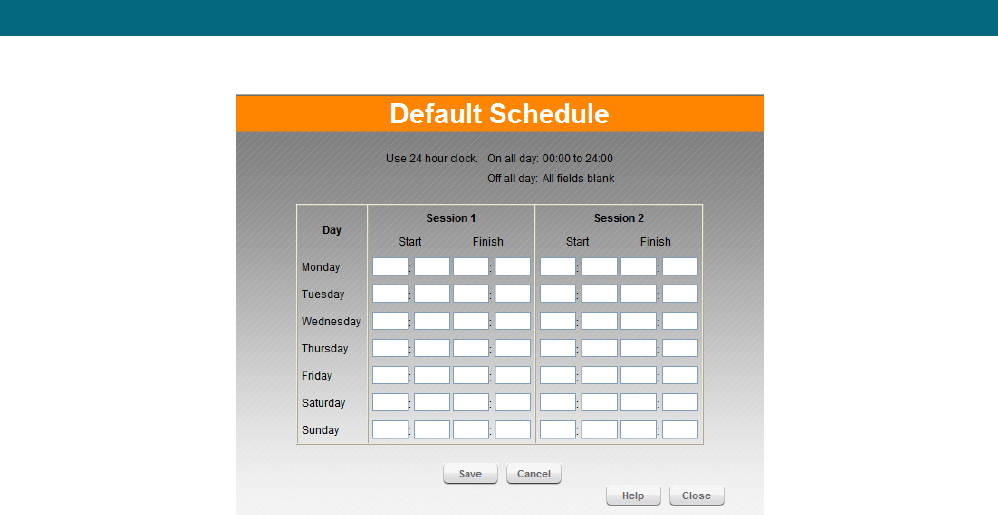Focus Sunday Session 2 finish minute field
Viewport: 998px width, 515px height.
(x=680, y=430)
